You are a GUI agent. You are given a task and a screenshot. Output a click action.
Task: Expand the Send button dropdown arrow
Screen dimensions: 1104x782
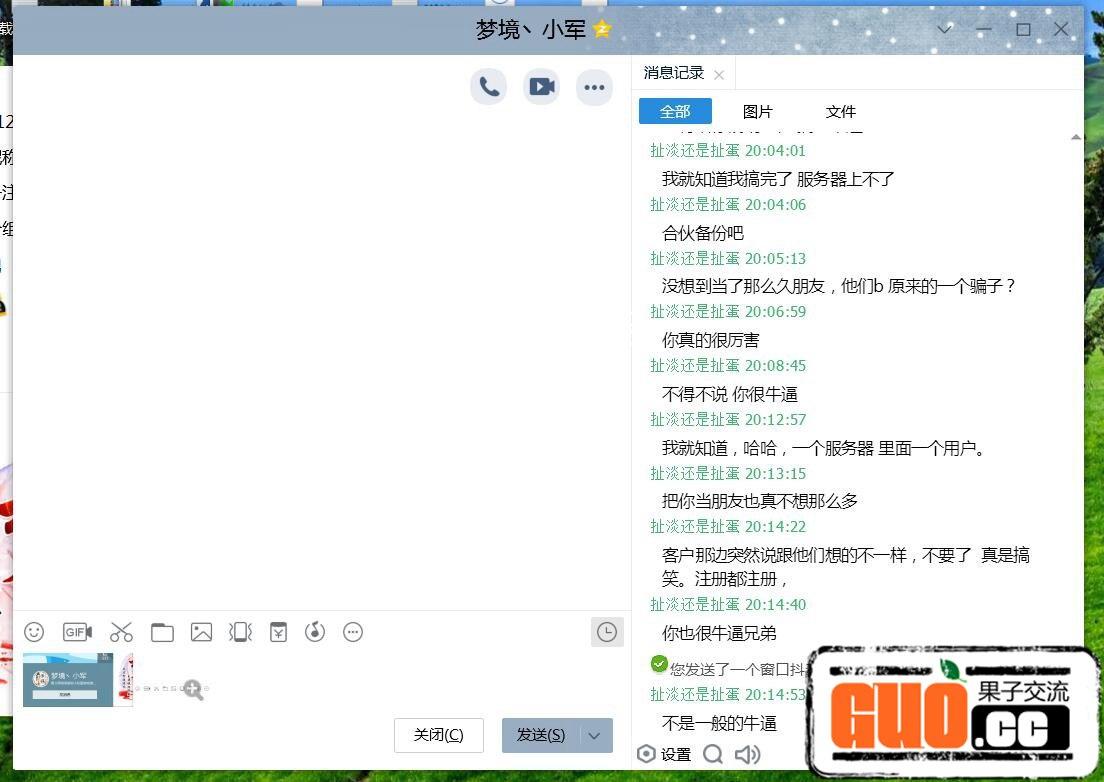click(x=594, y=735)
